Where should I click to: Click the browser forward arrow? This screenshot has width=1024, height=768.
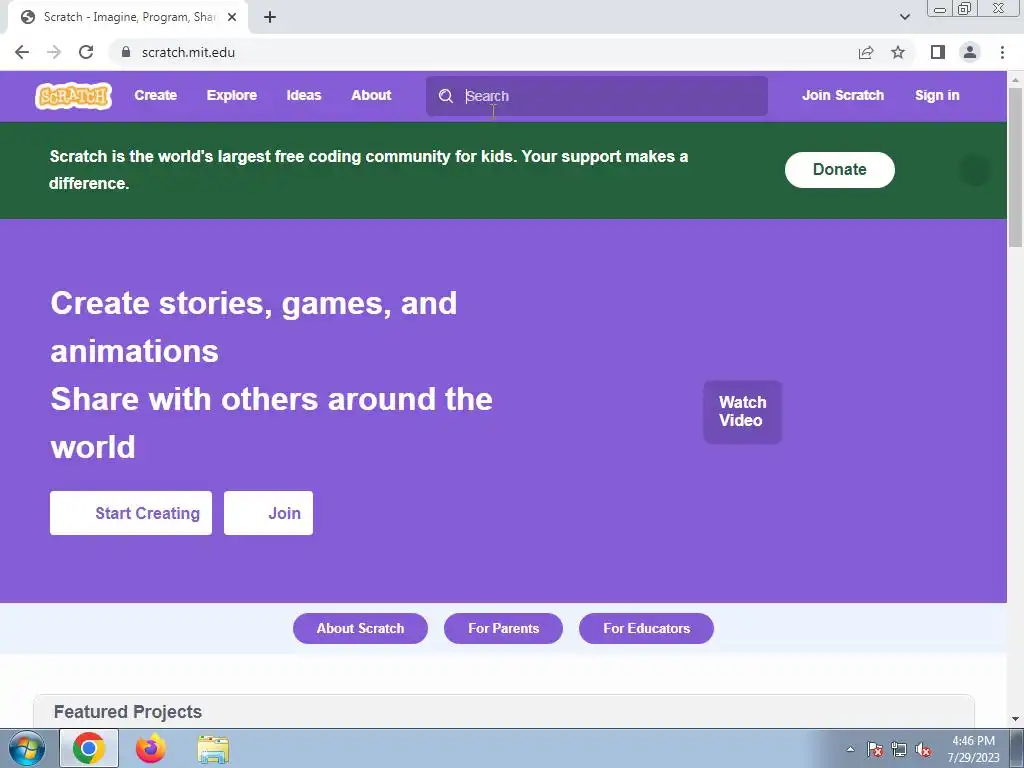[54, 52]
